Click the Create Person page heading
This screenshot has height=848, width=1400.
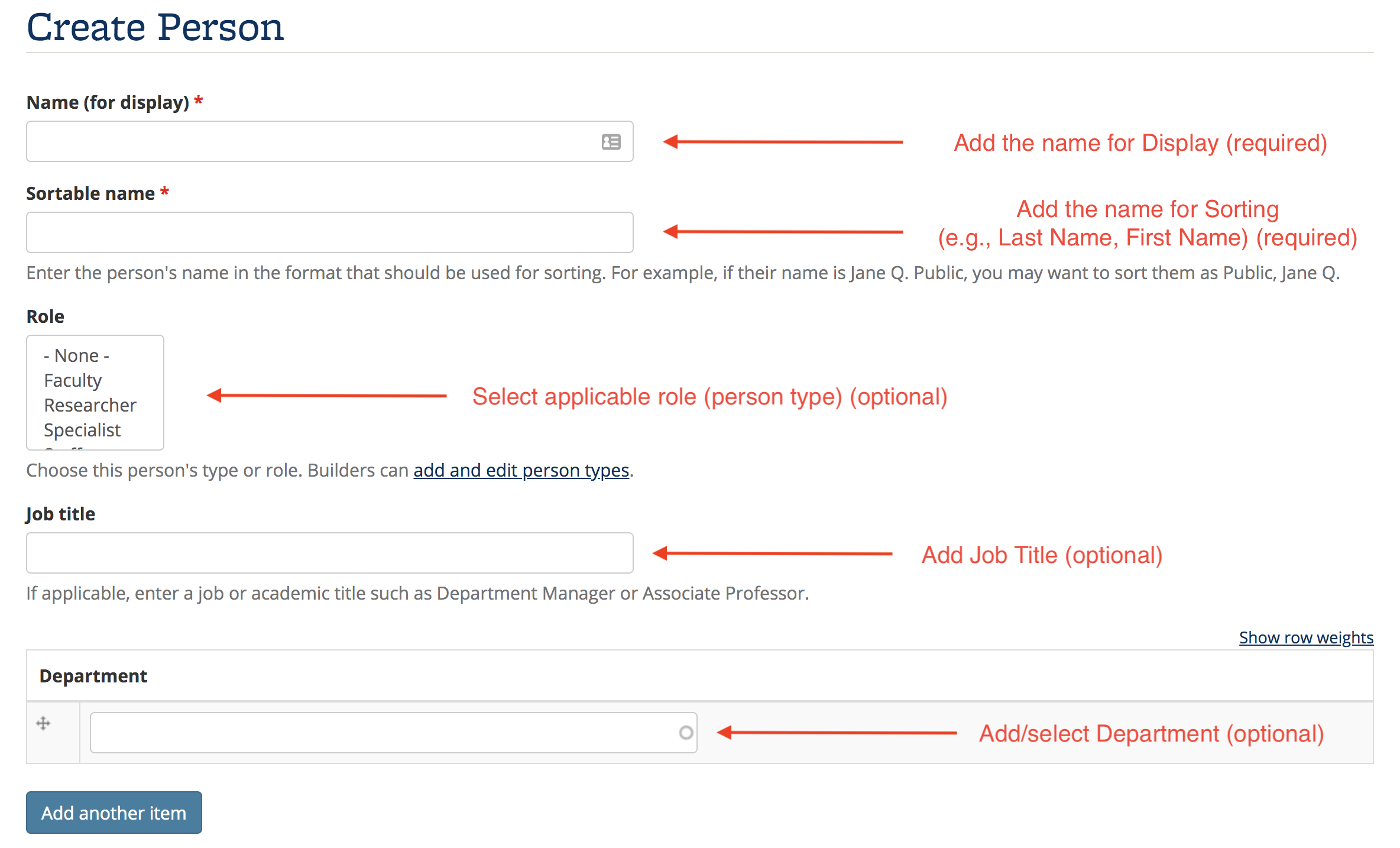(x=155, y=28)
